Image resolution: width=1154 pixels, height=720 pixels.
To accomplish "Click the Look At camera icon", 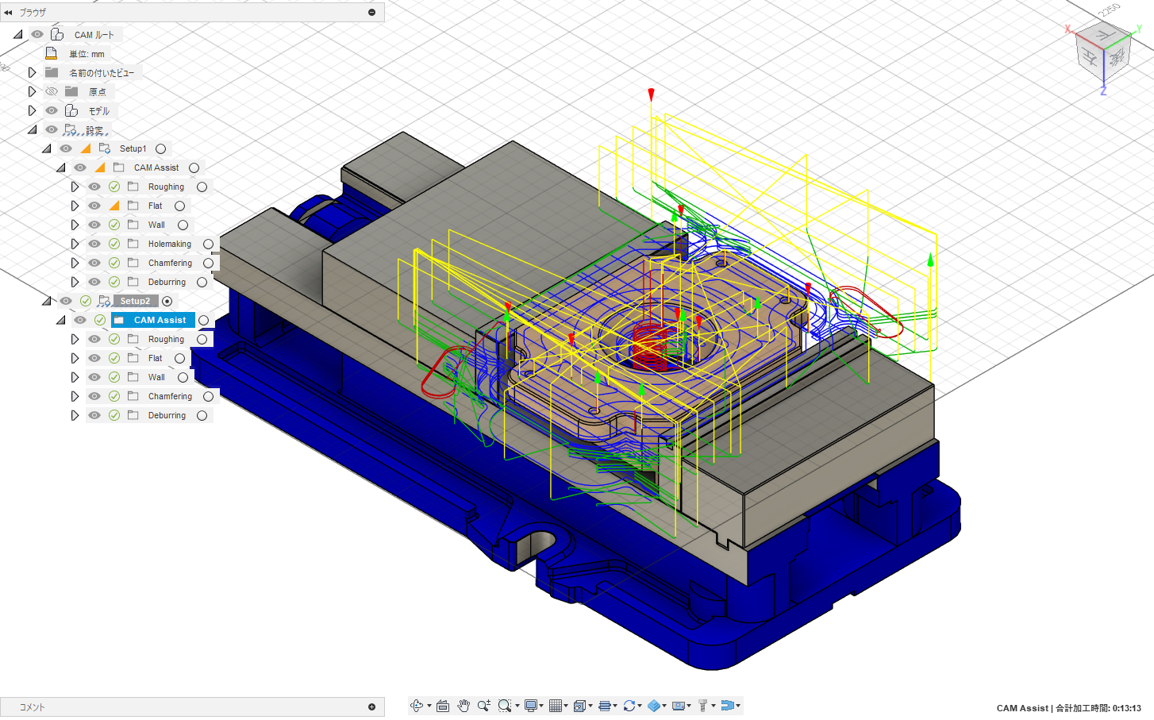I will 442,706.
